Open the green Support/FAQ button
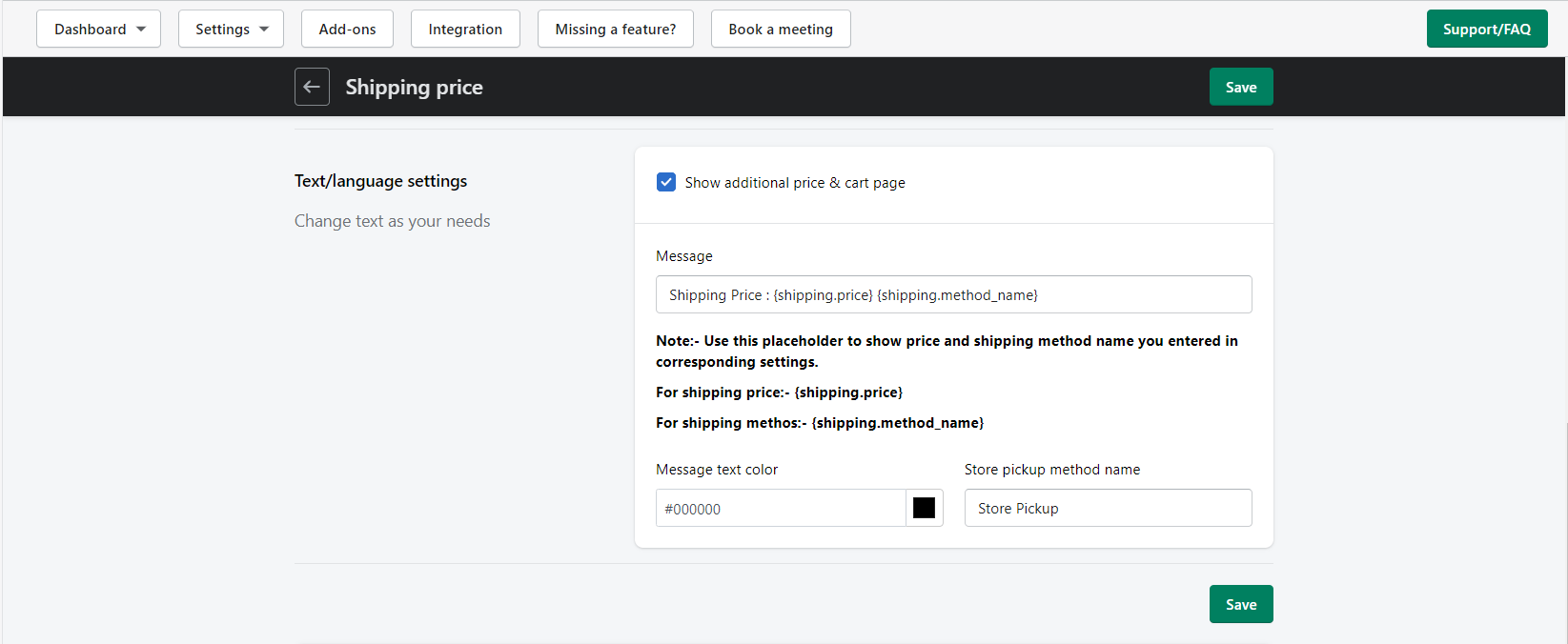 tap(1486, 30)
